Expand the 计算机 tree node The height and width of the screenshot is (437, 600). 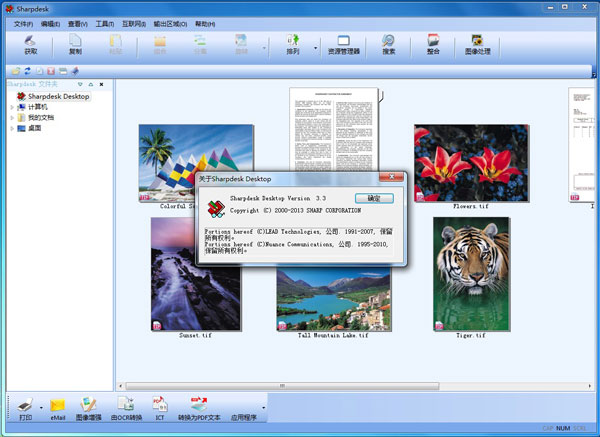click(x=12, y=107)
